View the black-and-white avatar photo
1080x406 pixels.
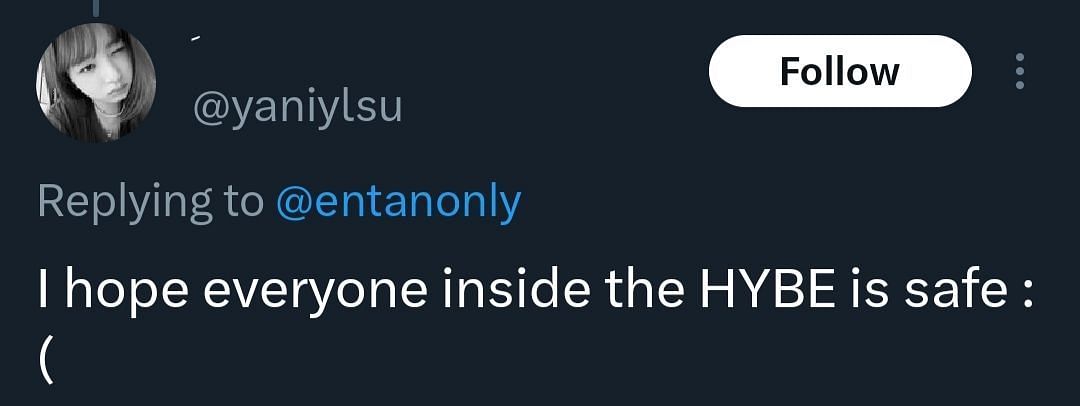click(96, 82)
